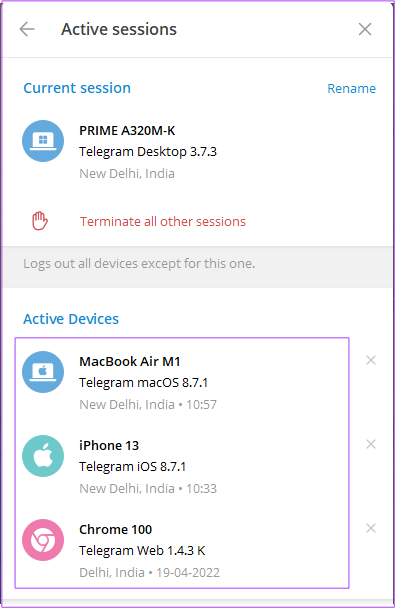Click the Active Devices section header
The height and width of the screenshot is (608, 395).
(x=71, y=319)
